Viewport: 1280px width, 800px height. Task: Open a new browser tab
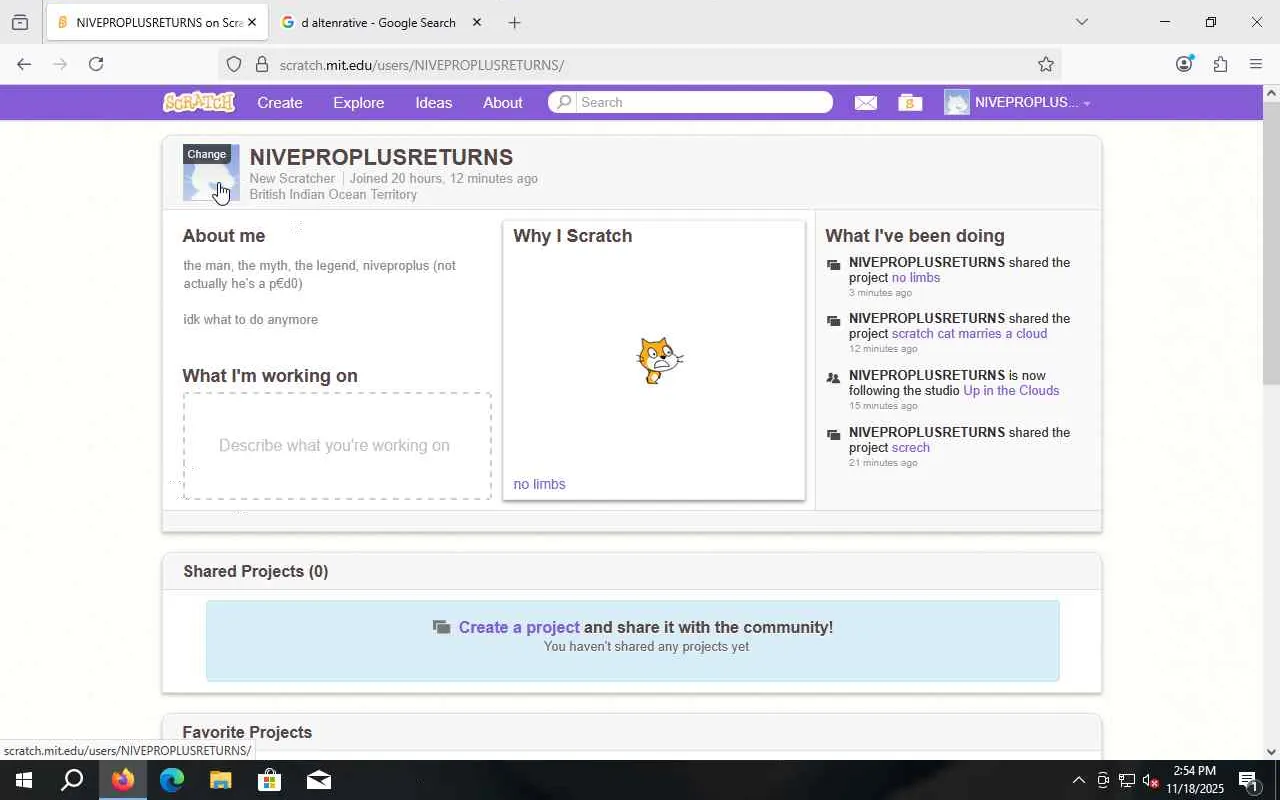tap(514, 22)
